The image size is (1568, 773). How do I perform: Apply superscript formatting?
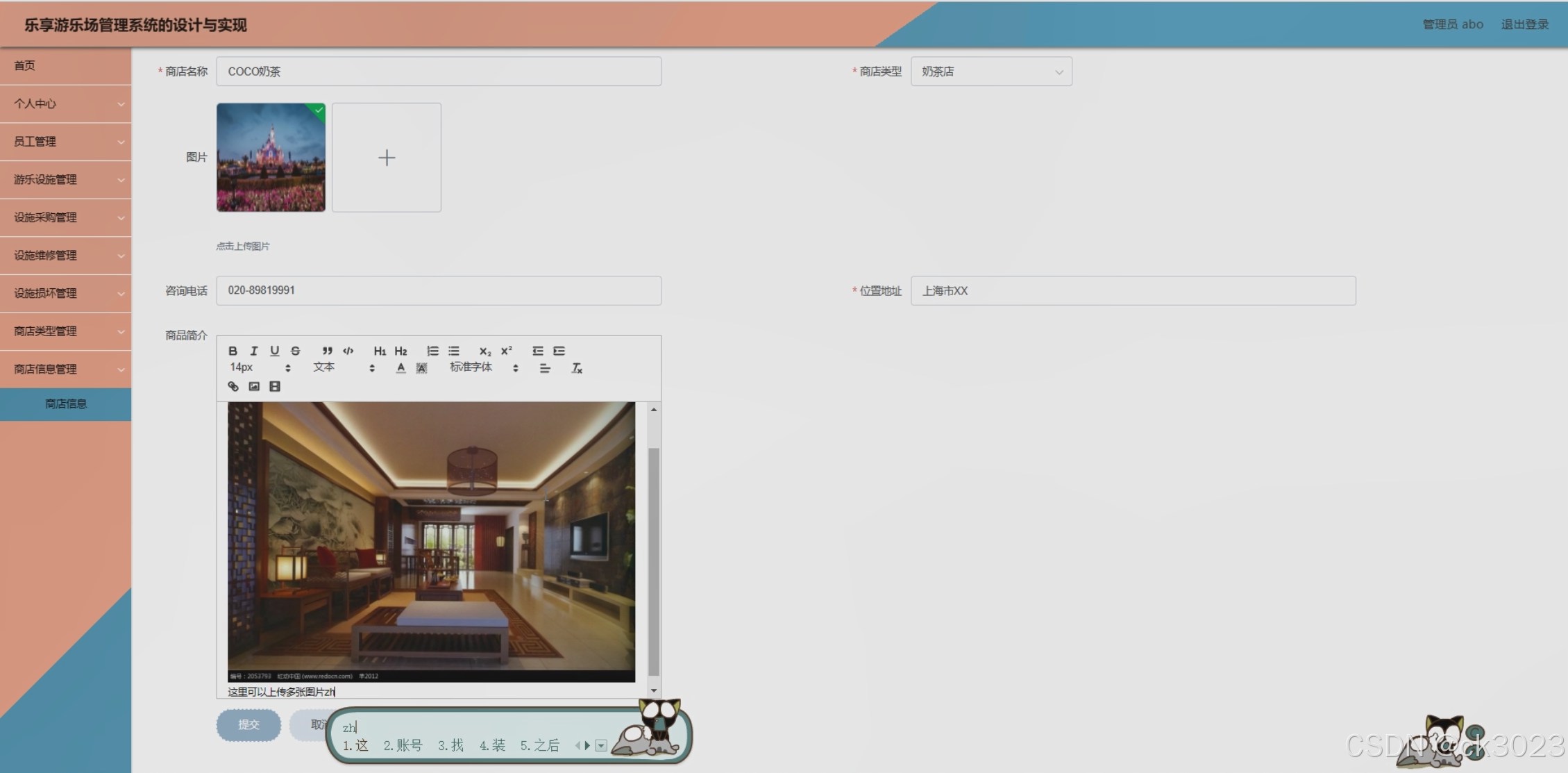(507, 351)
